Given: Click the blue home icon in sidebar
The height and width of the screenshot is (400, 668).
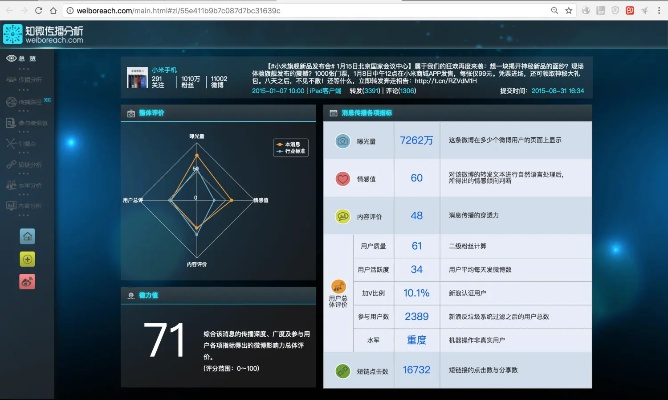Looking at the screenshot, I should 27,236.
